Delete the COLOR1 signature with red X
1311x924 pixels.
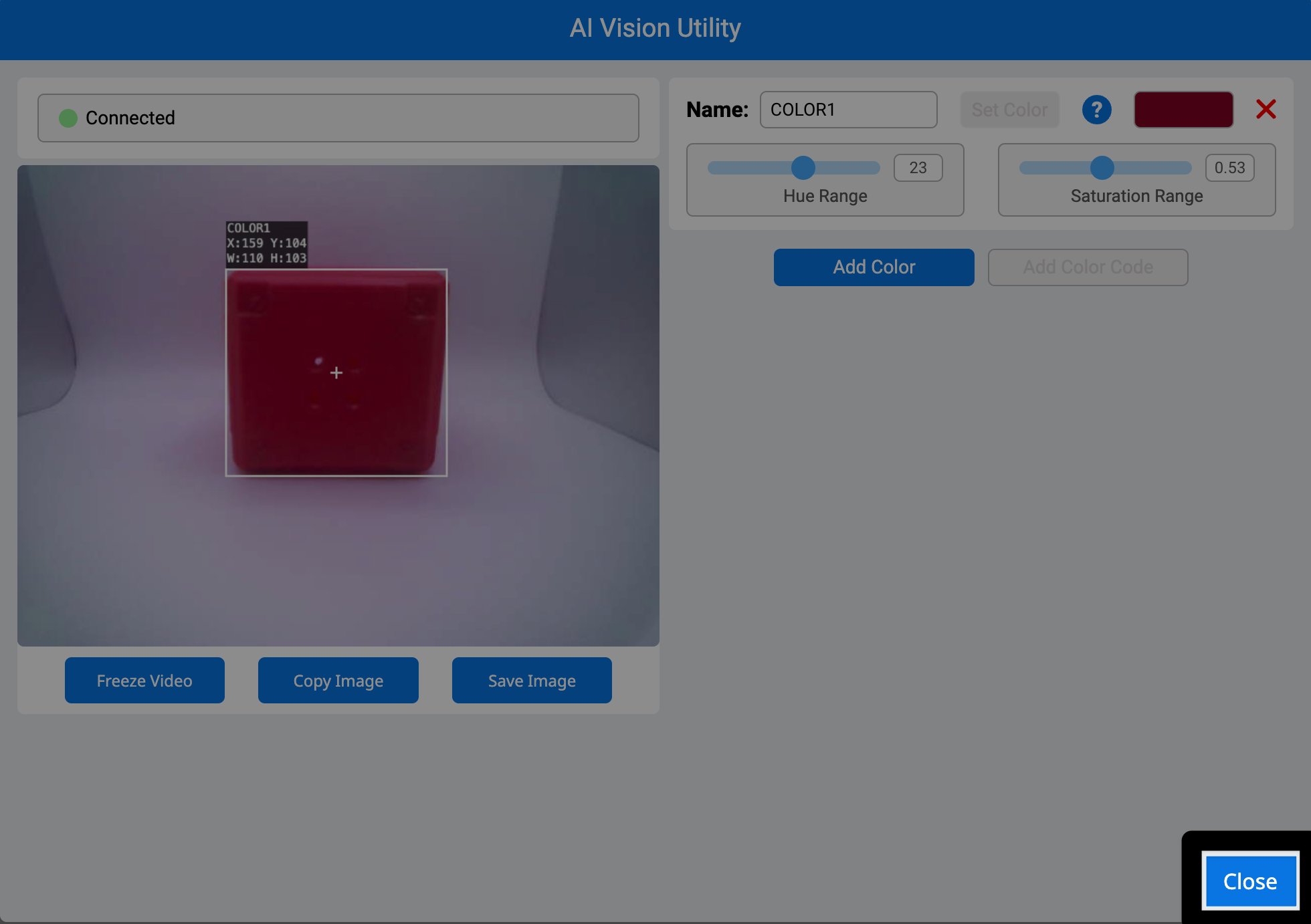pos(1266,109)
